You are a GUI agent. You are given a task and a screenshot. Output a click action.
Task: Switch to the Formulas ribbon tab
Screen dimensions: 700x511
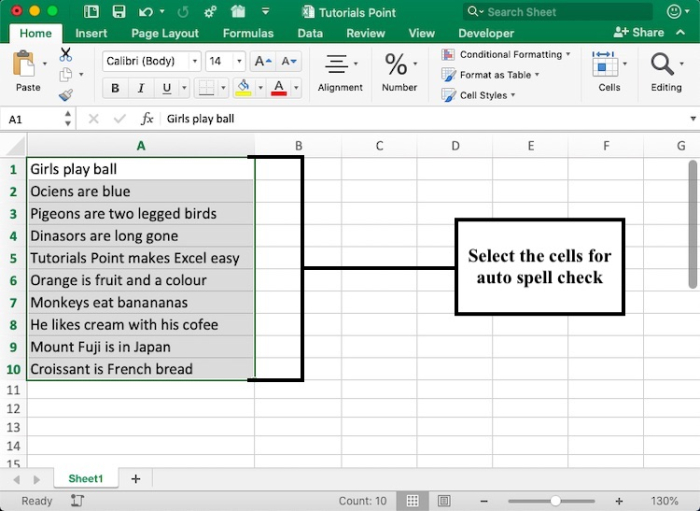point(248,33)
